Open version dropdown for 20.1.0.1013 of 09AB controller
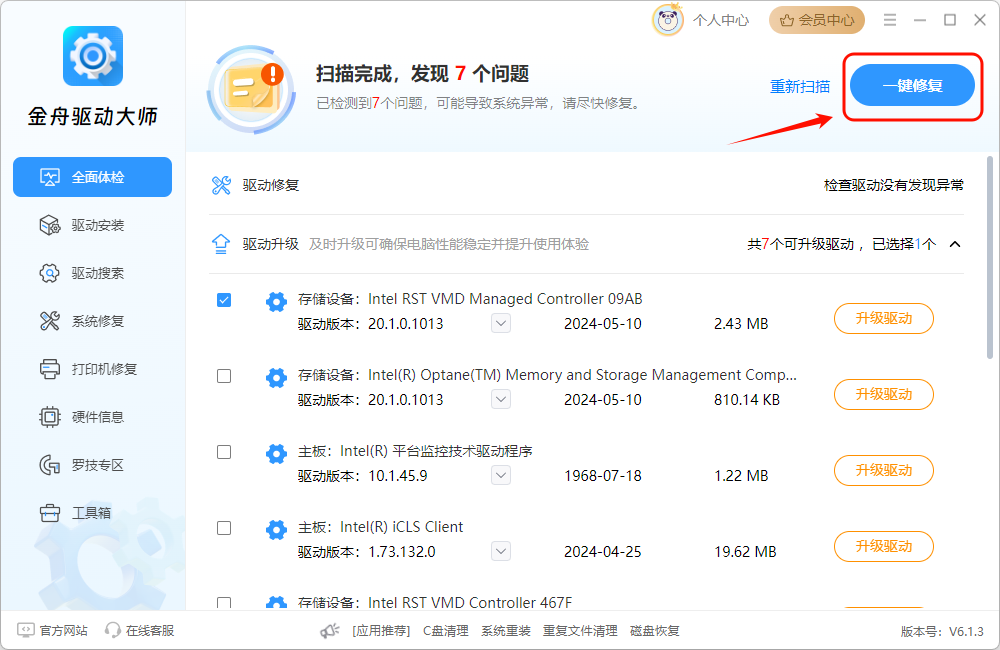The height and width of the screenshot is (650, 1000). pos(501,323)
